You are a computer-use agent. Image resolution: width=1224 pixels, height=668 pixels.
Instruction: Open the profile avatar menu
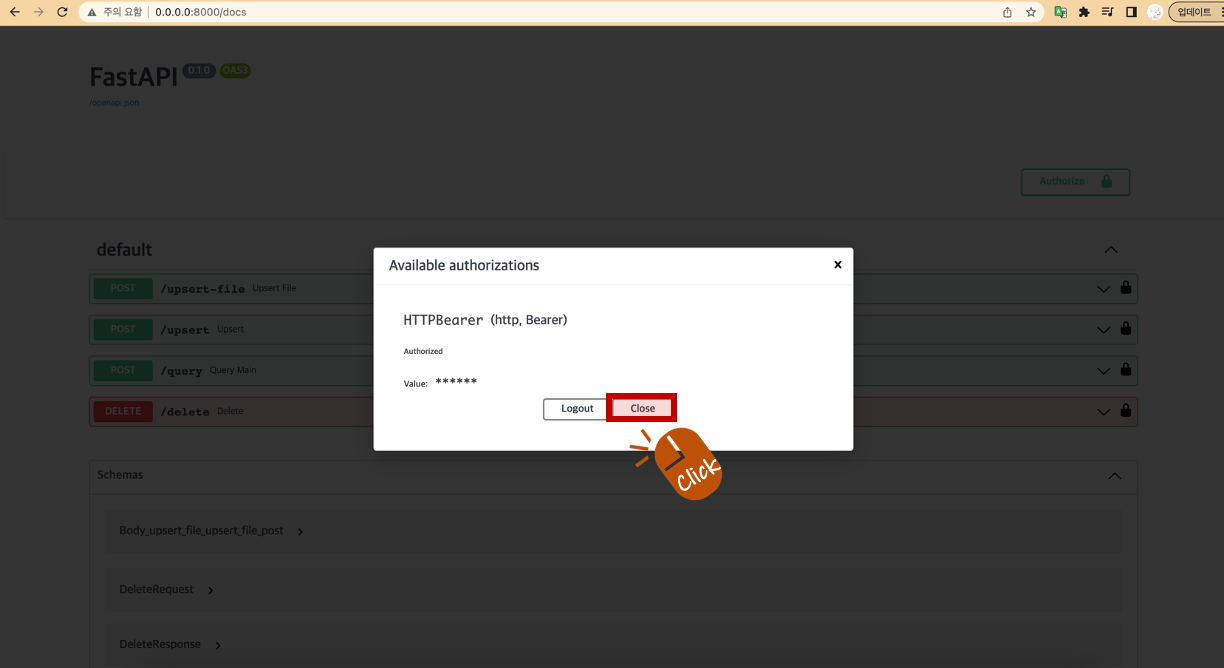coord(1155,12)
